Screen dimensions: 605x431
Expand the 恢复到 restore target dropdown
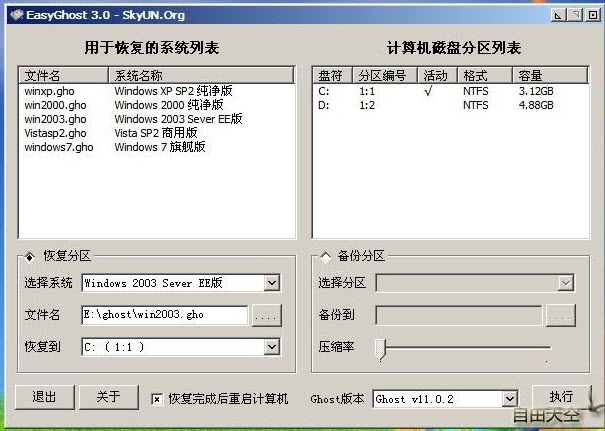click(271, 347)
